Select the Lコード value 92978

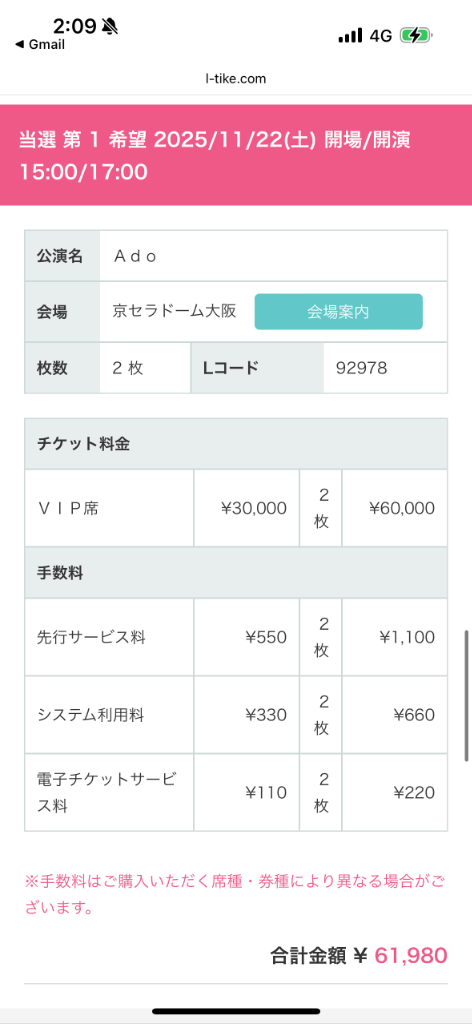click(x=362, y=368)
